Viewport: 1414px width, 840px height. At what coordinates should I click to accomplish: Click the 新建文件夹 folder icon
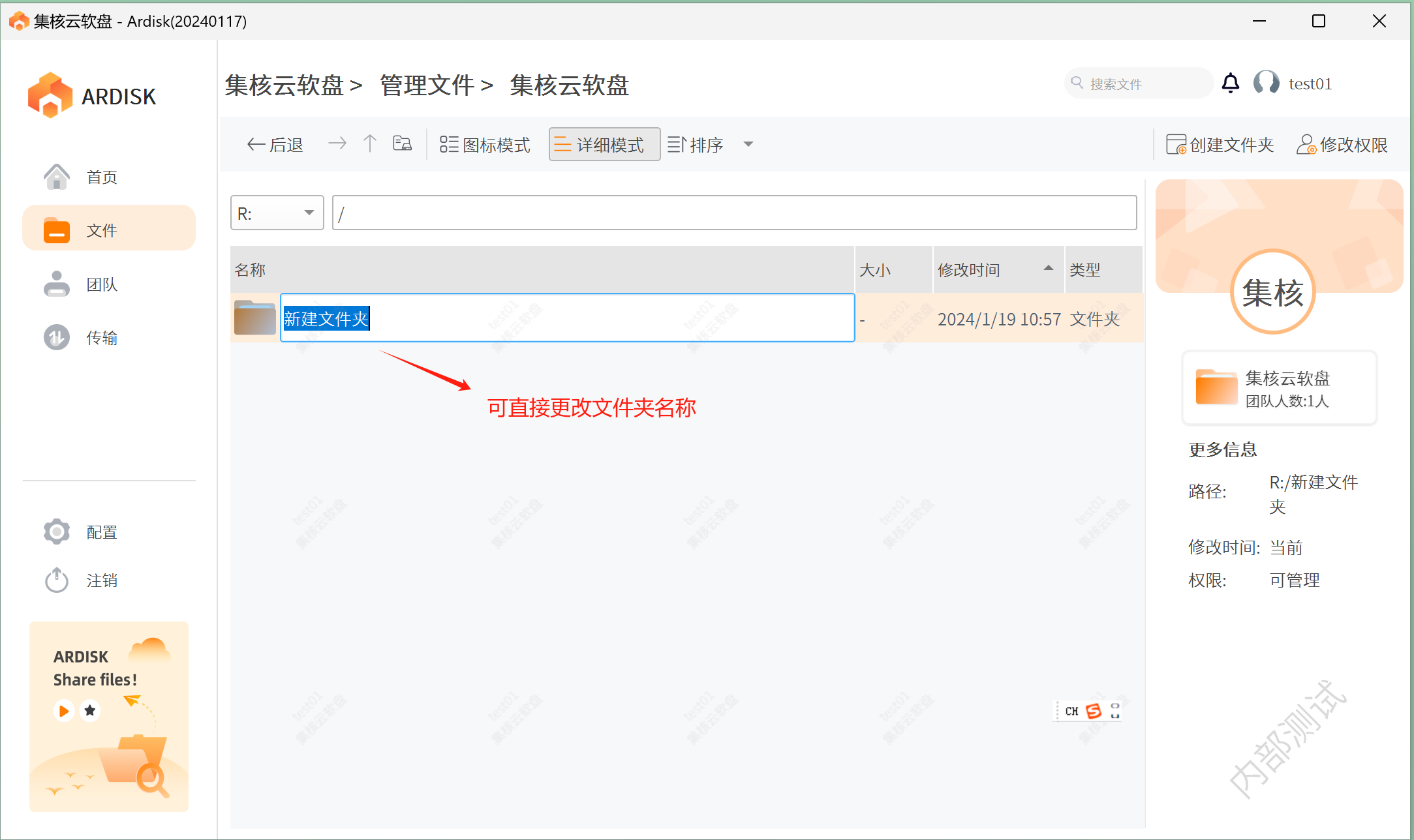(254, 318)
